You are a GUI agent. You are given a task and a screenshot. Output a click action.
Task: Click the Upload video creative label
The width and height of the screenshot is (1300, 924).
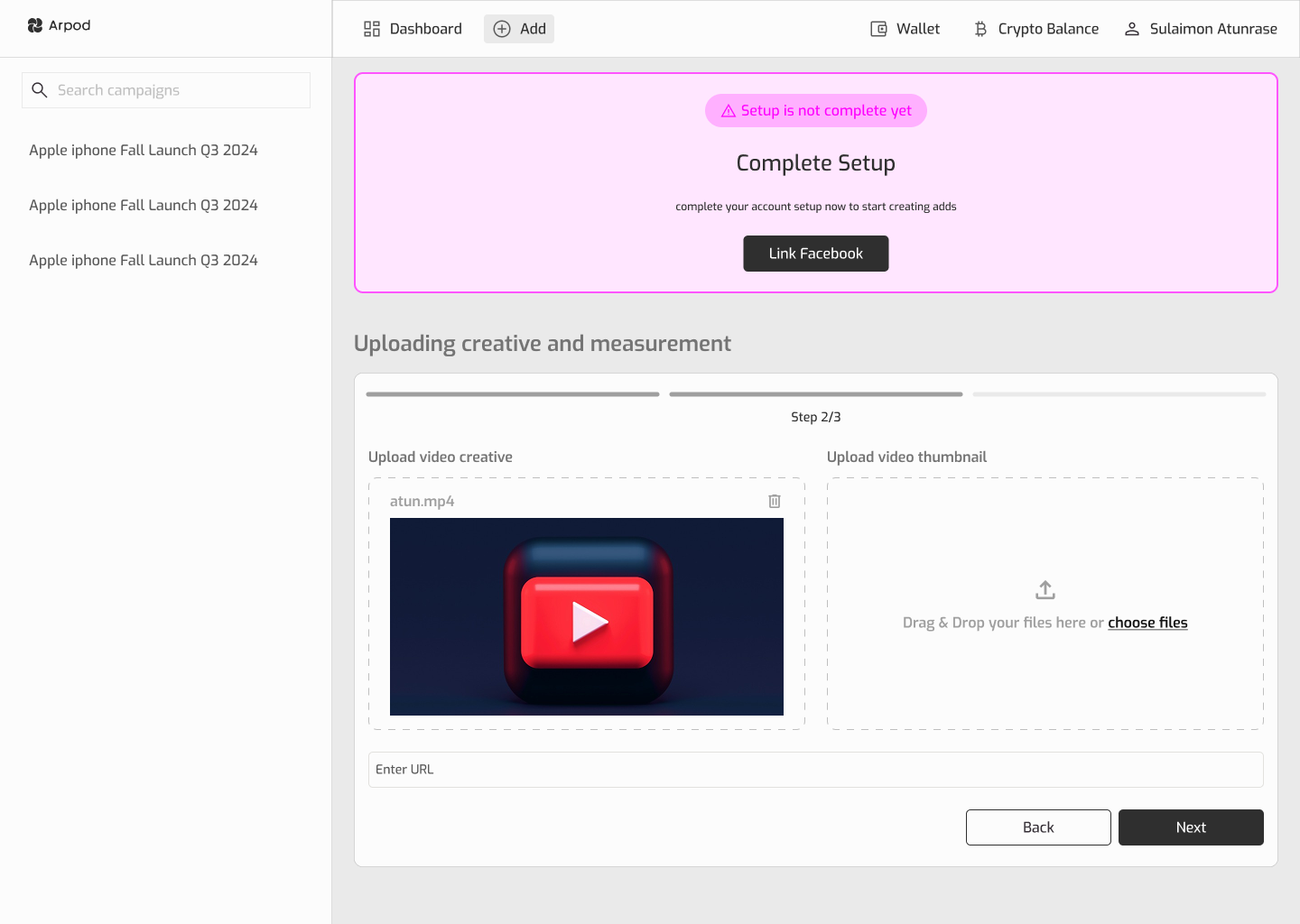pos(441,457)
